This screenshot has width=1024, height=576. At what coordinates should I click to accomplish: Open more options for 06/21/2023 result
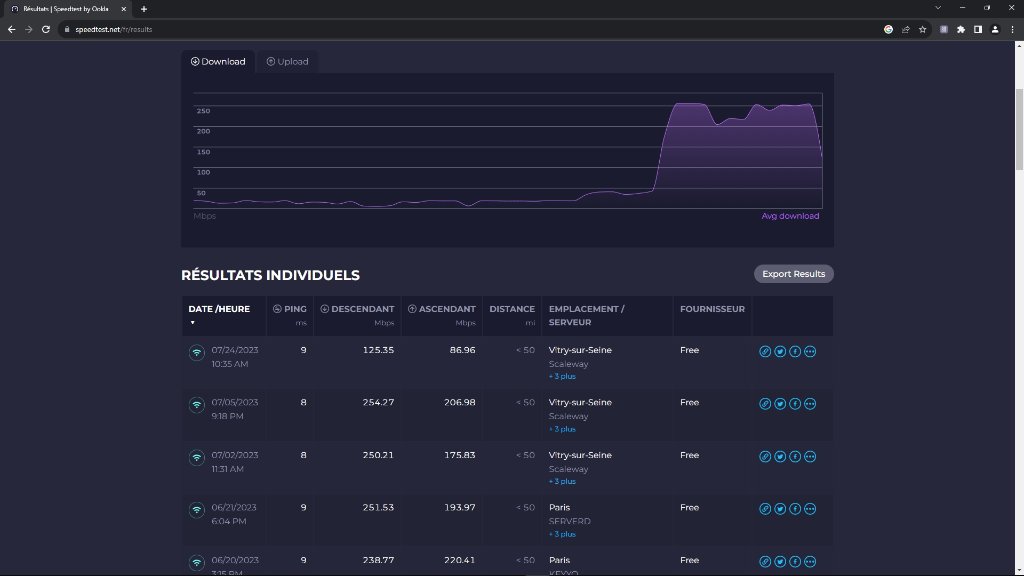(810, 509)
